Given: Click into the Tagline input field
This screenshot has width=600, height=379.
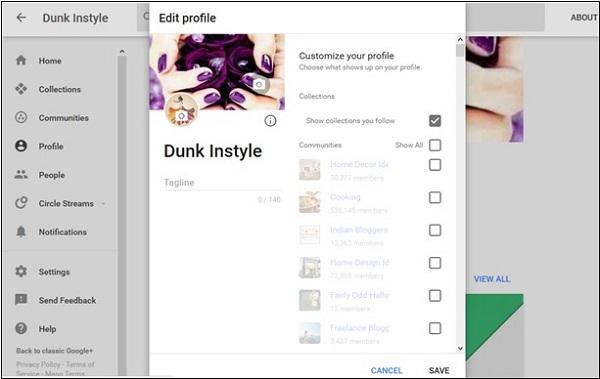Looking at the screenshot, I should click(222, 182).
